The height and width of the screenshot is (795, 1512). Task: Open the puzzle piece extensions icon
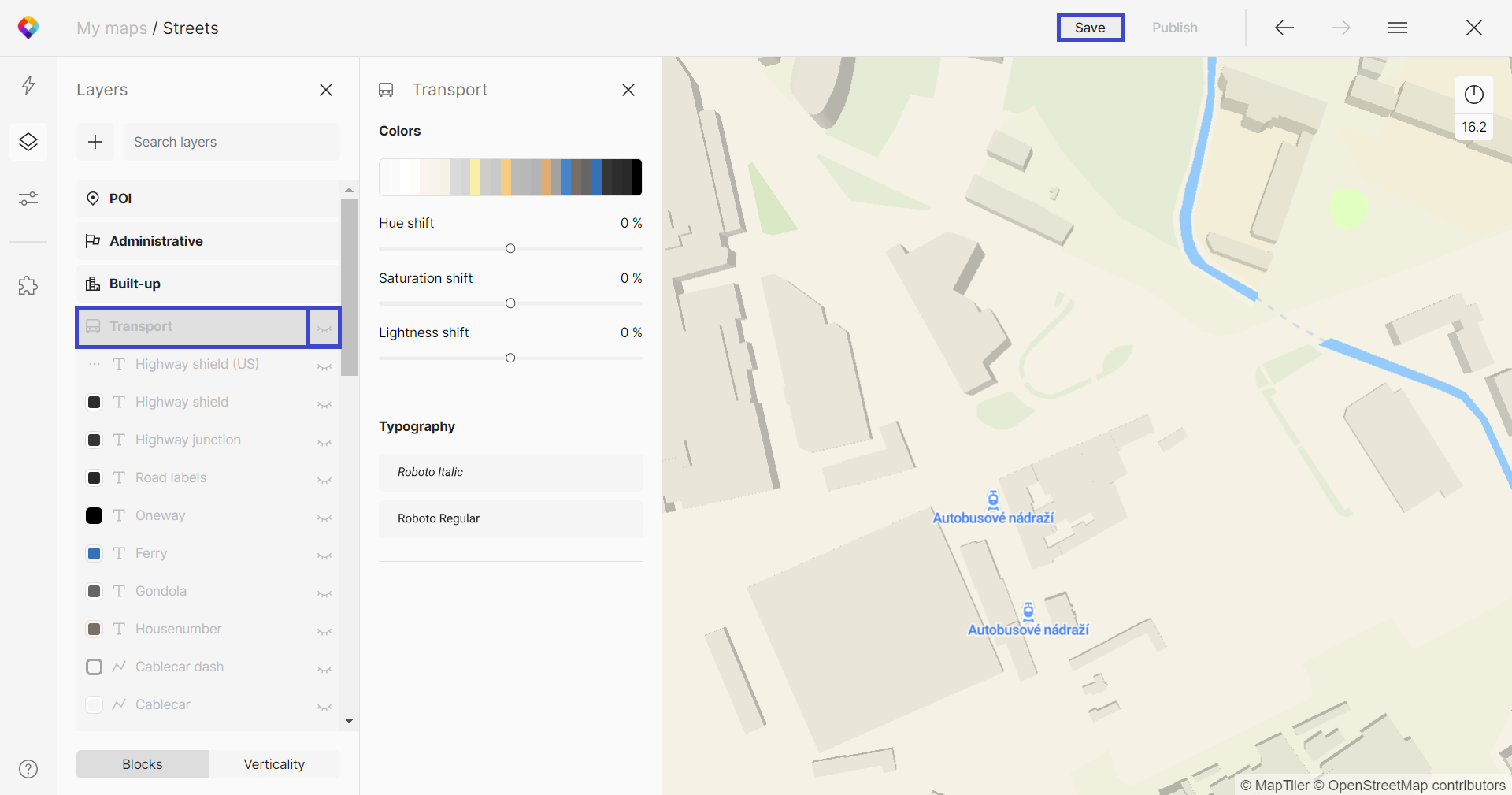coord(28,285)
